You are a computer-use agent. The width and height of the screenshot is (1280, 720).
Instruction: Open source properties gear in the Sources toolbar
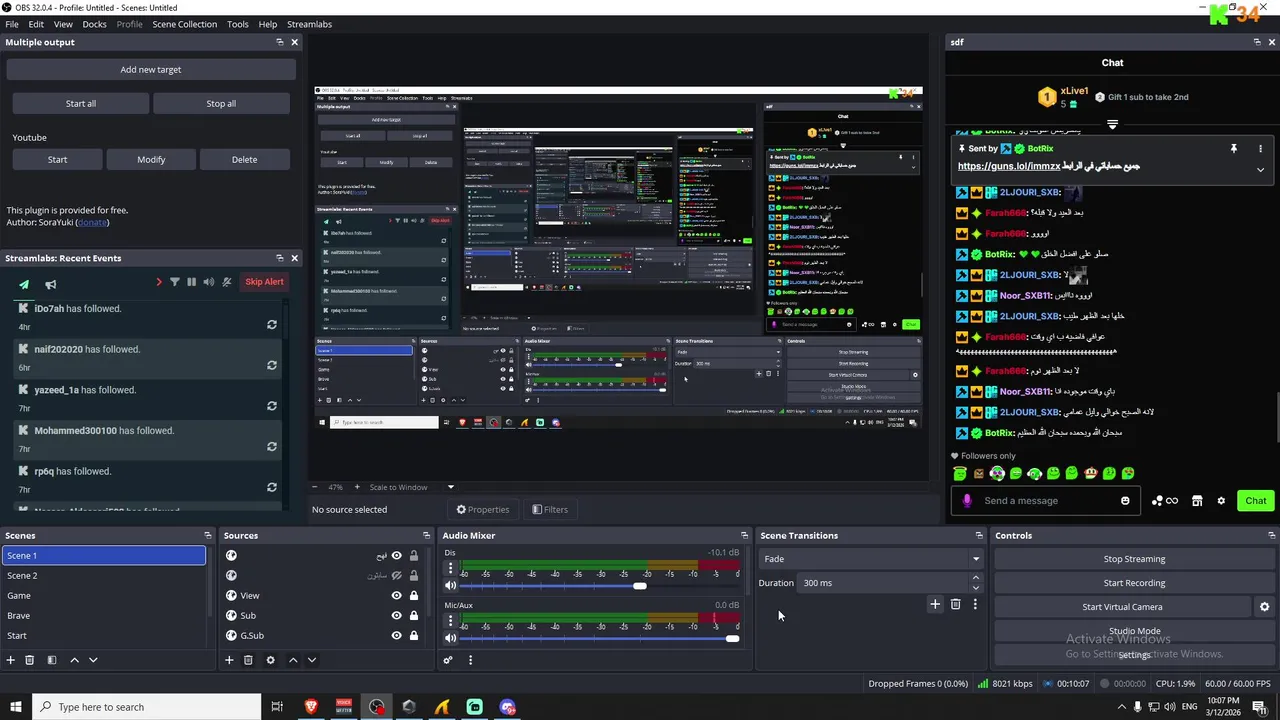(x=270, y=660)
